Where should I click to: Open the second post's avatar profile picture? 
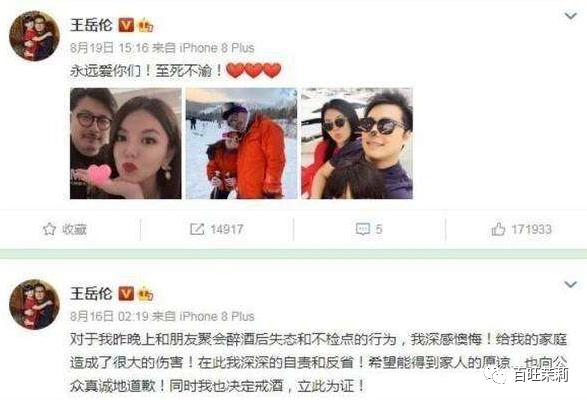(34, 304)
